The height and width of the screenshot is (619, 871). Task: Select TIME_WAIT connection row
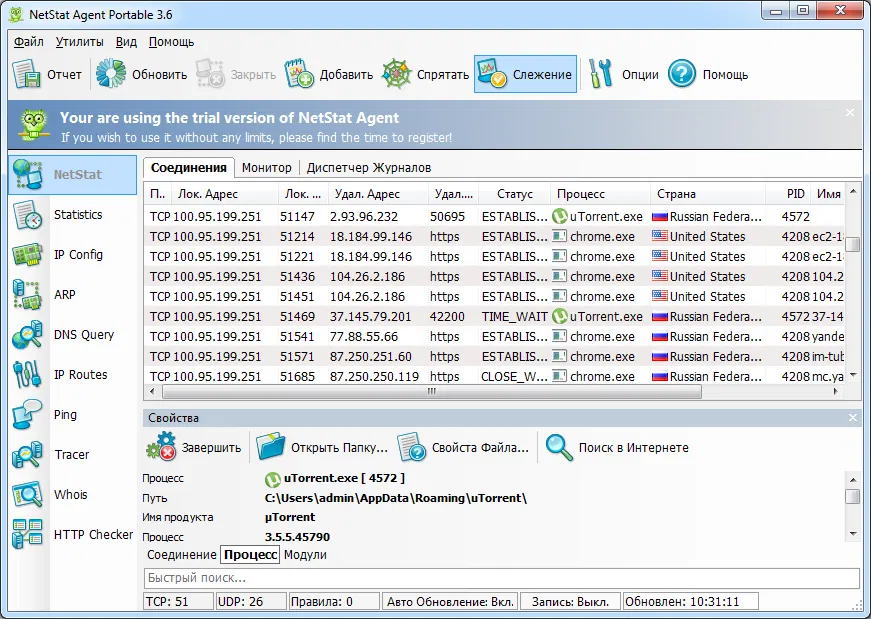pos(494,317)
